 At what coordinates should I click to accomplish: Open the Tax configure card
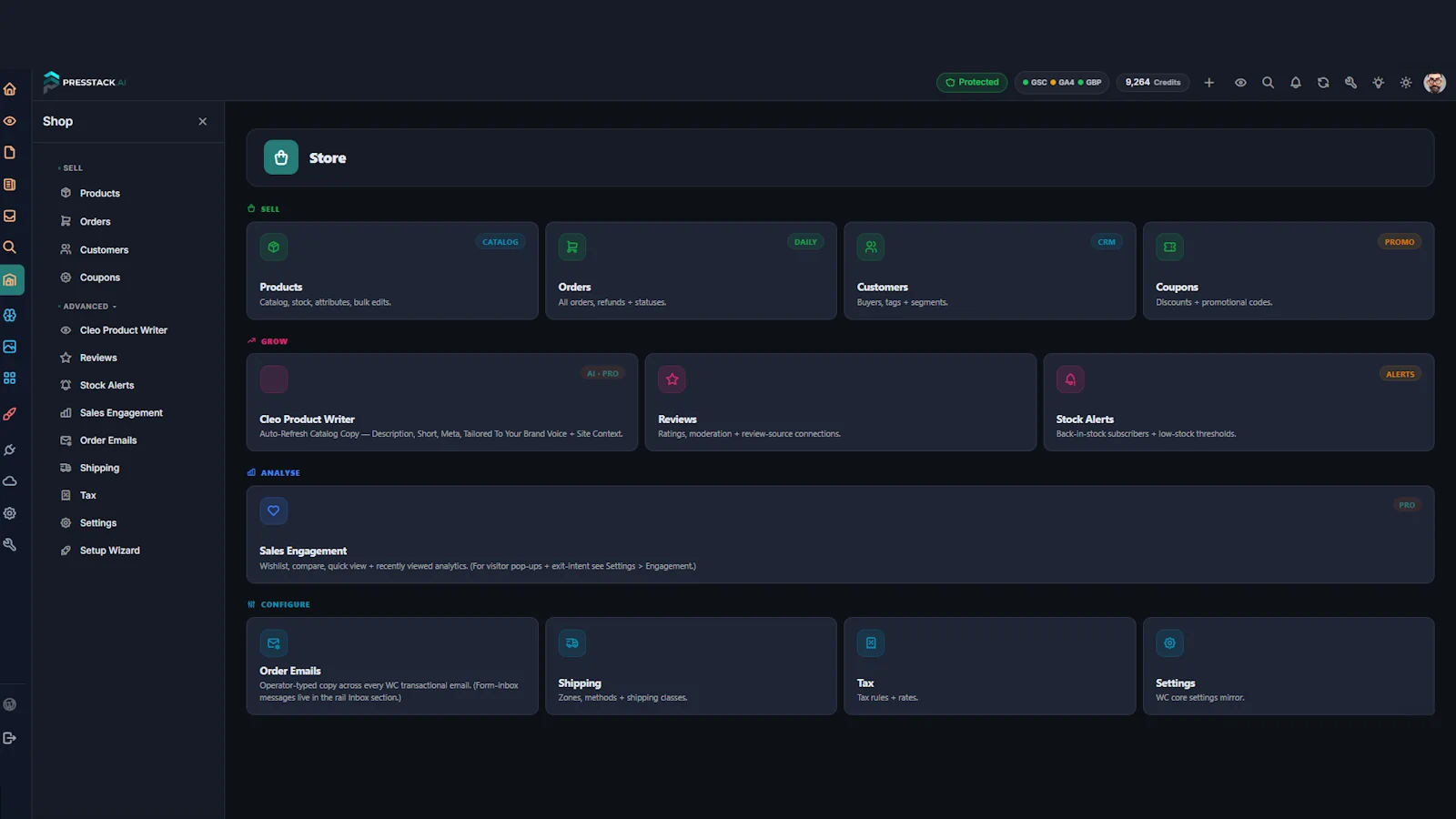coord(990,666)
